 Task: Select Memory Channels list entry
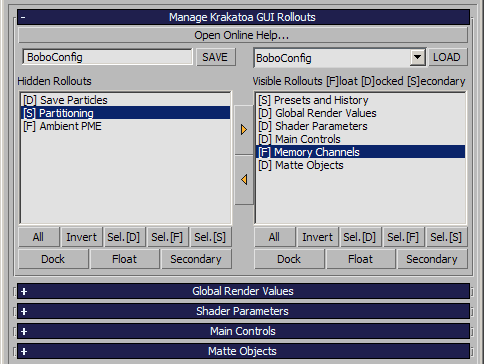coord(361,152)
